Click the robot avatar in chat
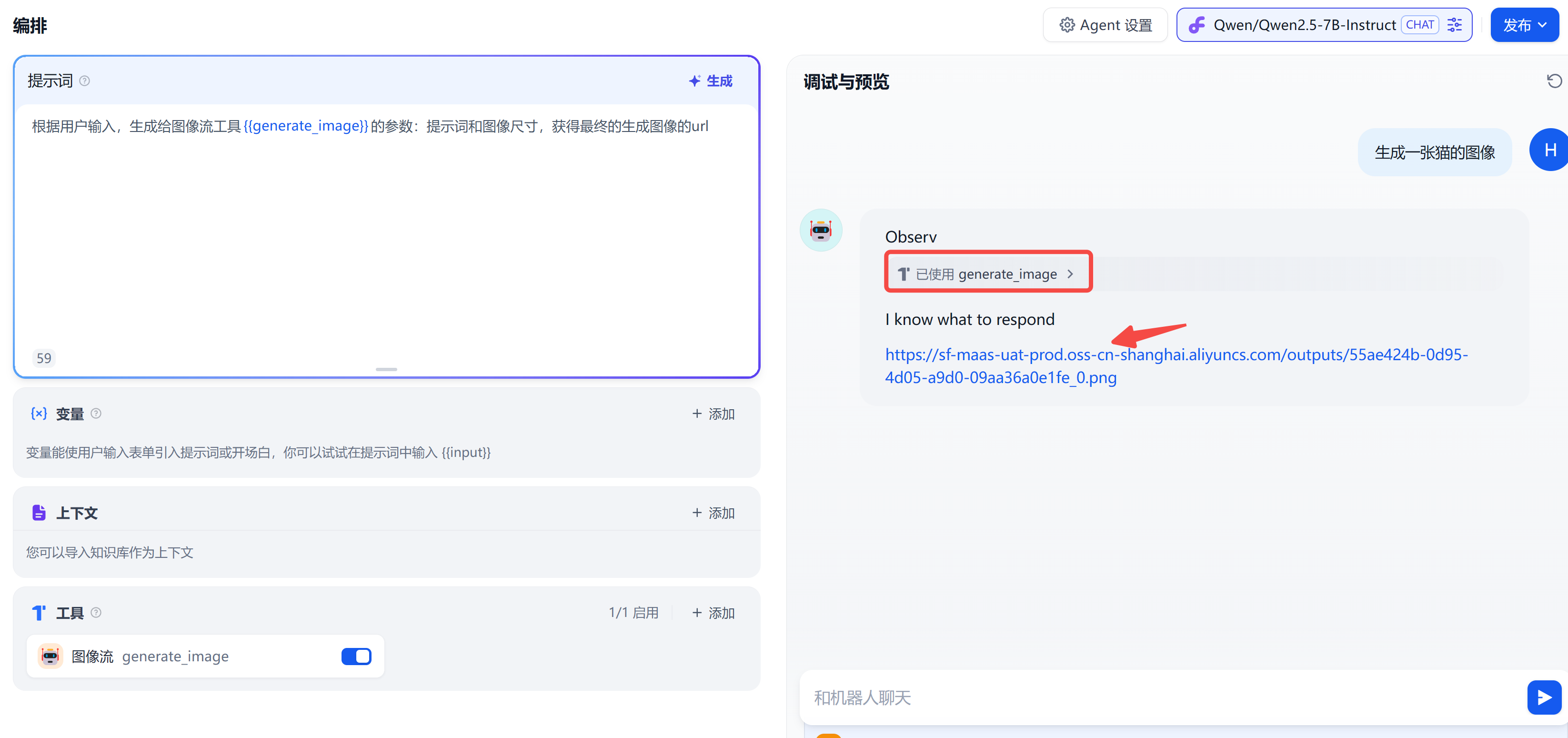This screenshot has height=738, width=1568. tap(821, 230)
